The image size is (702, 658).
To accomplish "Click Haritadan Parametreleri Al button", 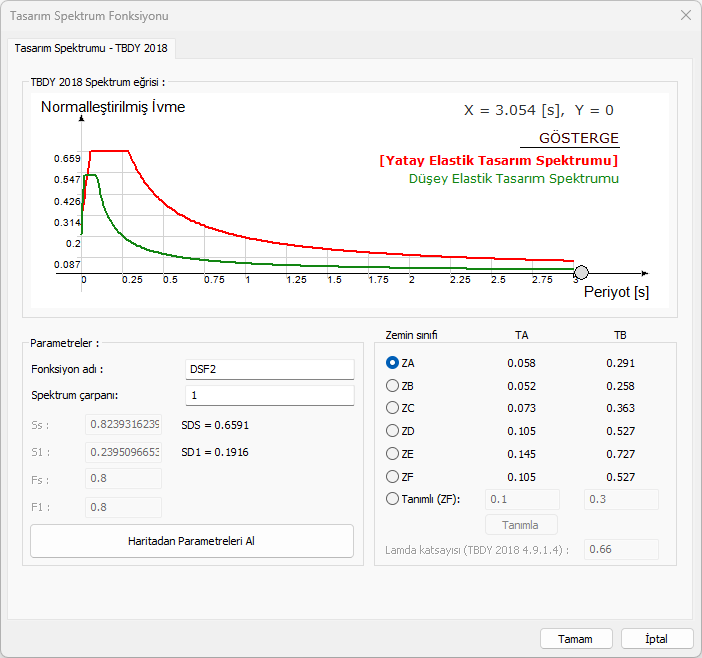I will [x=192, y=541].
